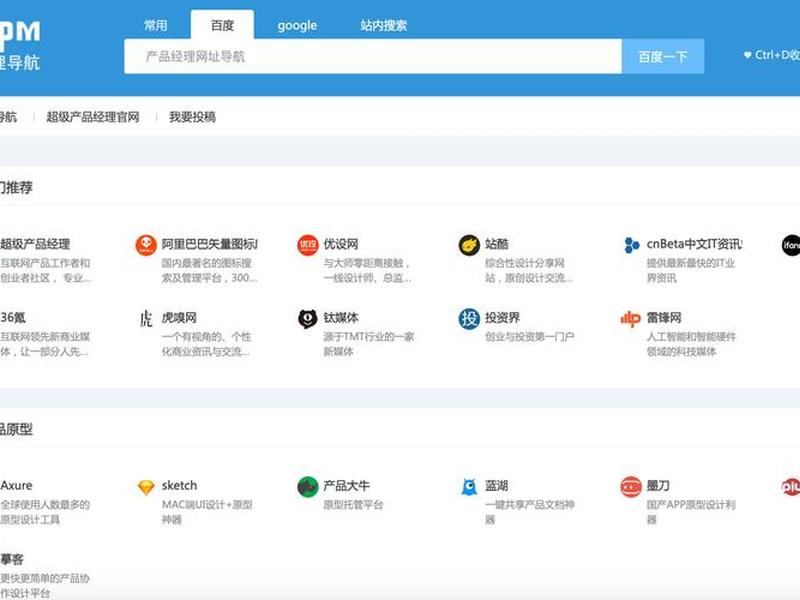Click the Ctrl+D bookmark hint text
The width and height of the screenshot is (800, 600).
tap(777, 55)
